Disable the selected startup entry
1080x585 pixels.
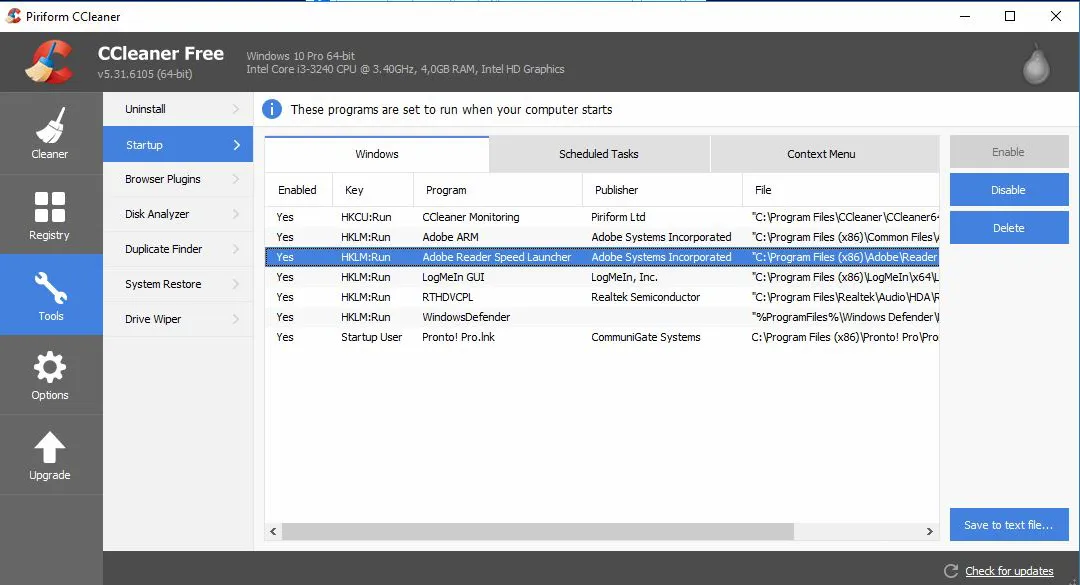tap(1008, 190)
